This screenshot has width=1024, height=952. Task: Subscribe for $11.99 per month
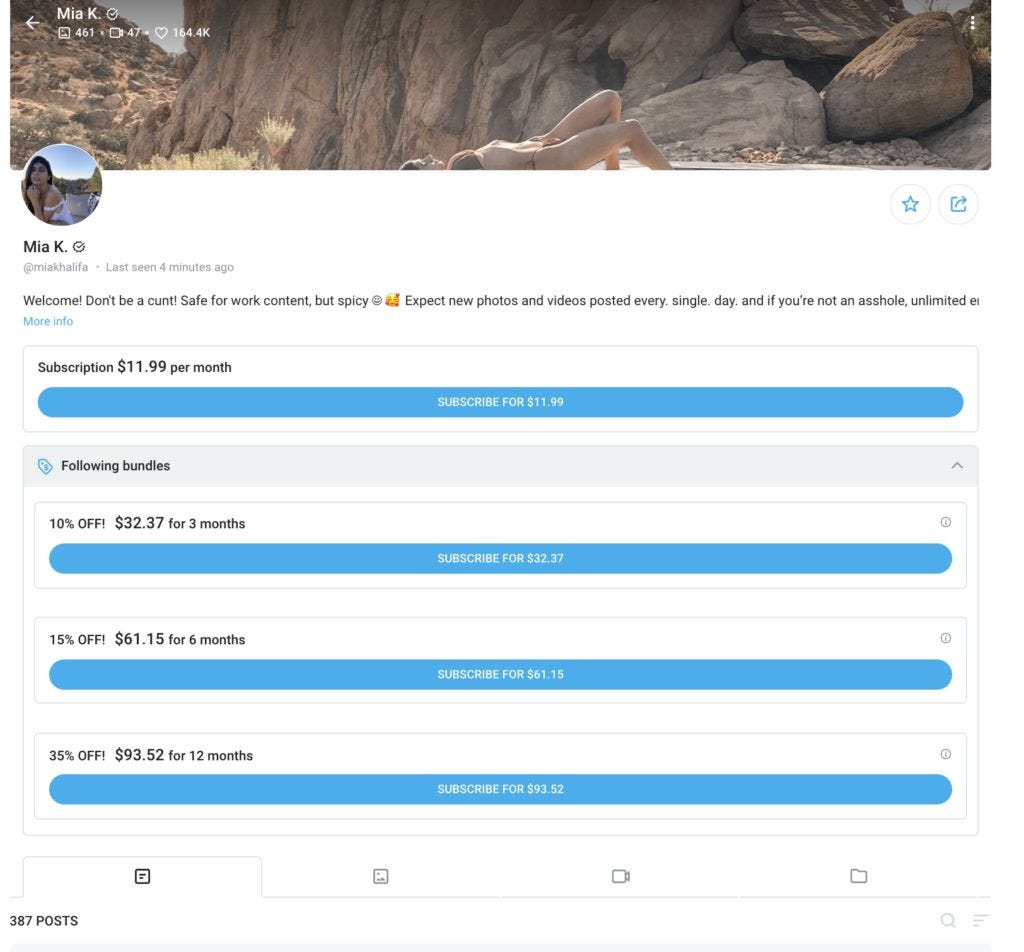[500, 402]
